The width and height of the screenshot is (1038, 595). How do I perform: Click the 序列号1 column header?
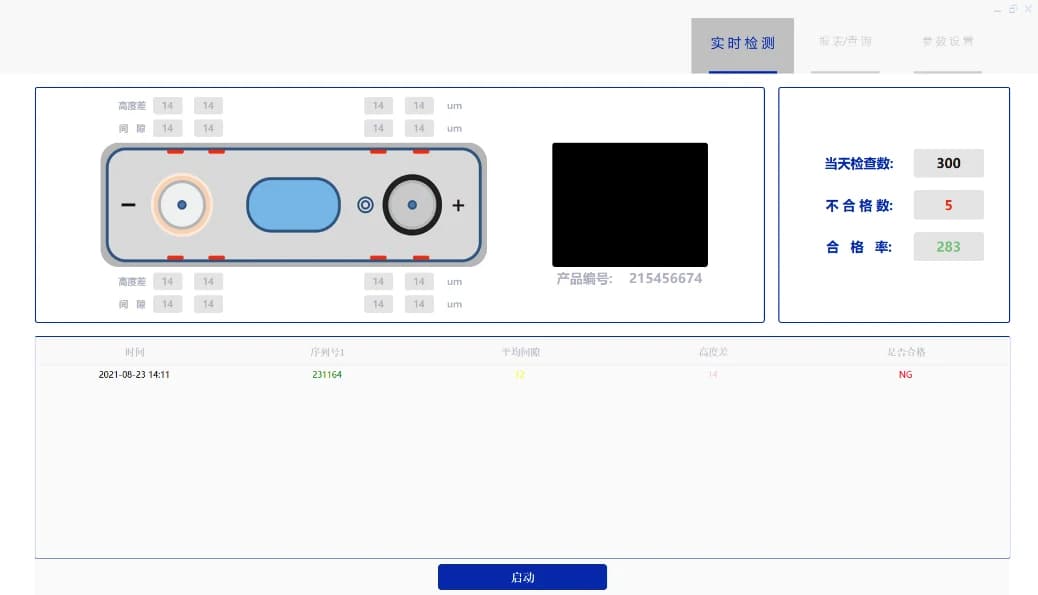click(x=327, y=352)
